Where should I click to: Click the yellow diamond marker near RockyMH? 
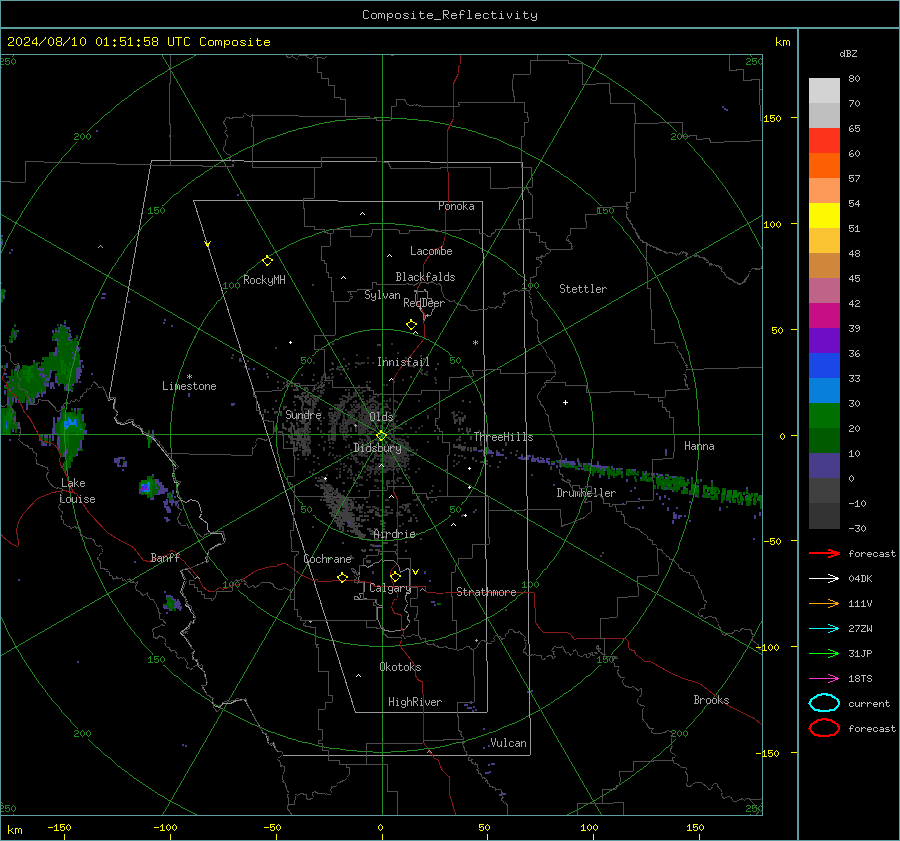click(267, 261)
